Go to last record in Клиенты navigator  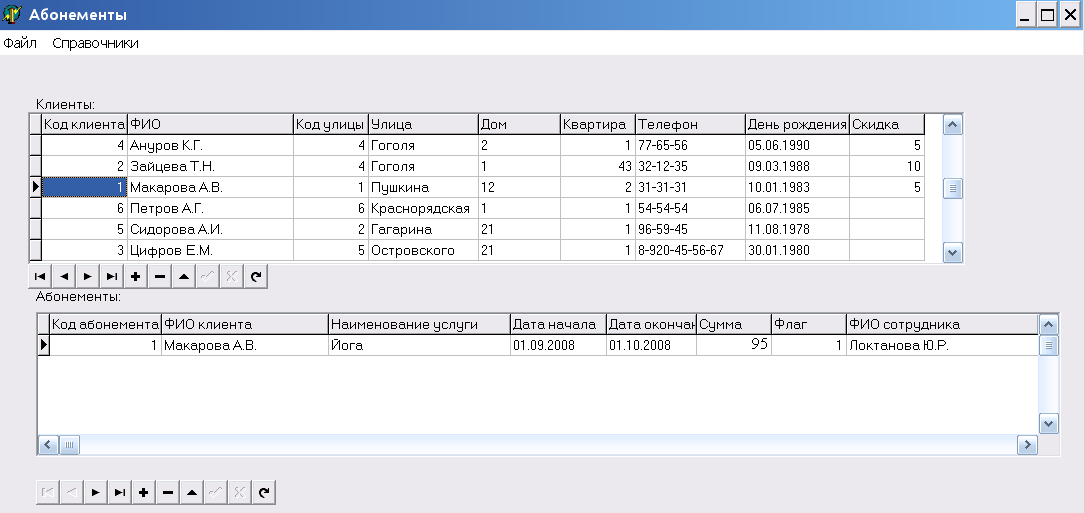pos(111,276)
